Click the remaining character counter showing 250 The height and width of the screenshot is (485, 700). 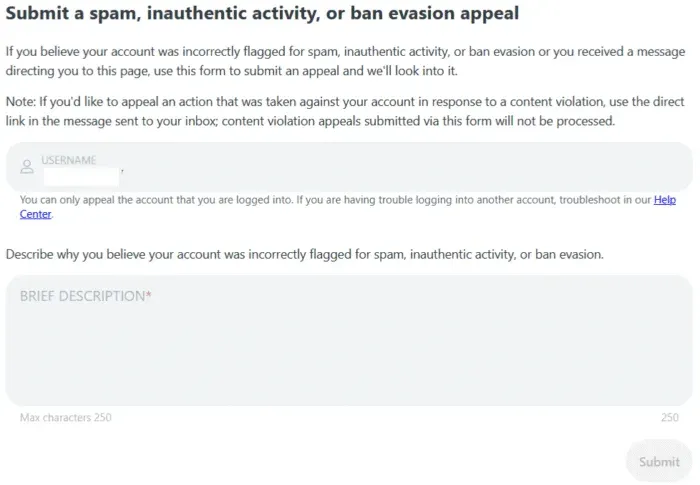pyautogui.click(x=670, y=417)
